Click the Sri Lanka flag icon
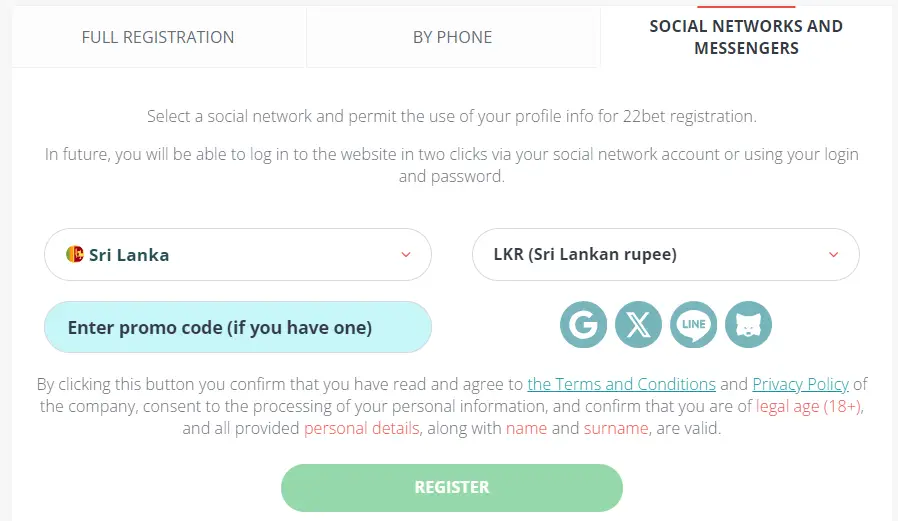 pyautogui.click(x=75, y=254)
